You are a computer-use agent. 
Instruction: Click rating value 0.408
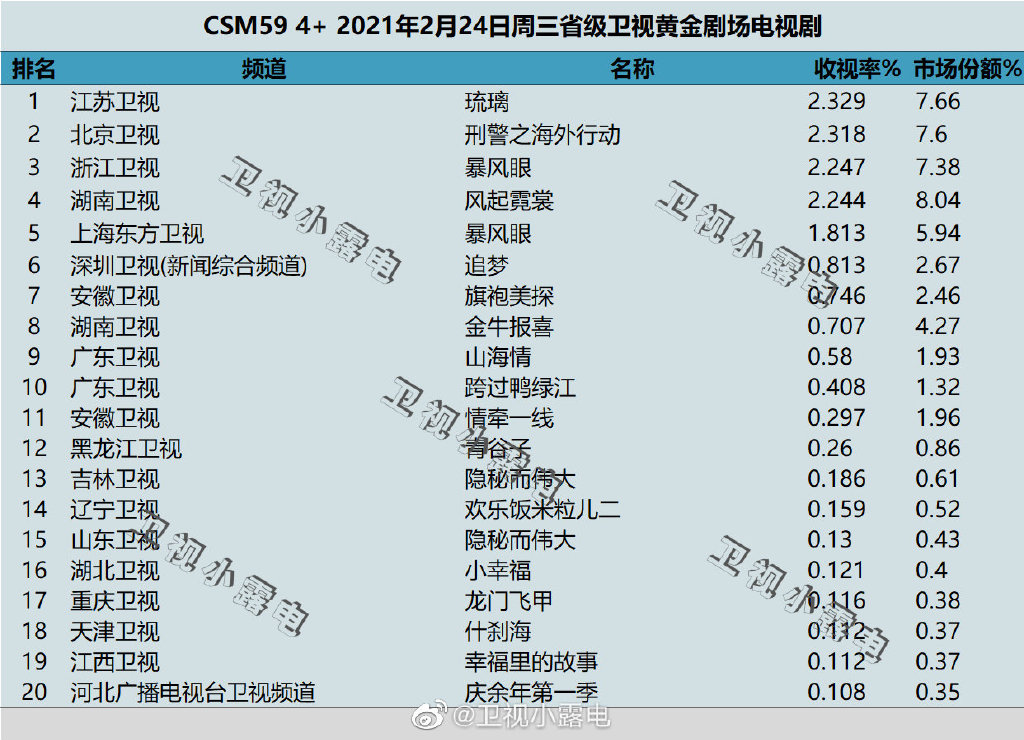point(836,387)
